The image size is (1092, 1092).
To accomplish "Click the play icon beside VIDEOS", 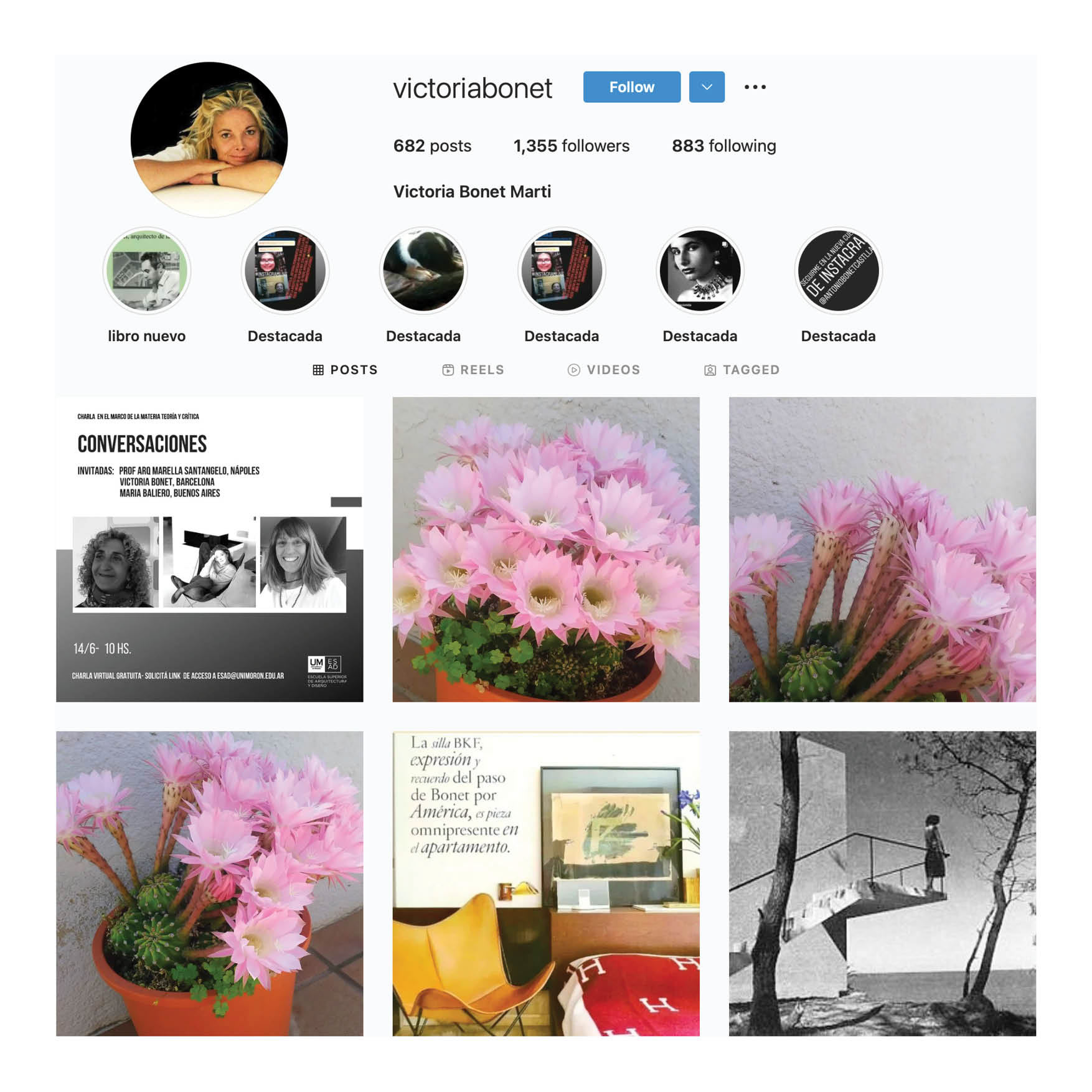I will pyautogui.click(x=574, y=370).
